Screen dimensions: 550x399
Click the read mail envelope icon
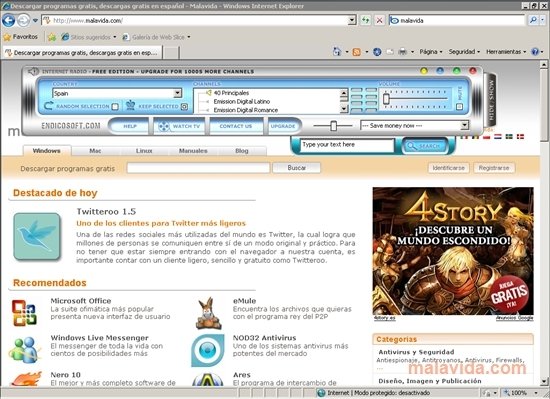390,52
